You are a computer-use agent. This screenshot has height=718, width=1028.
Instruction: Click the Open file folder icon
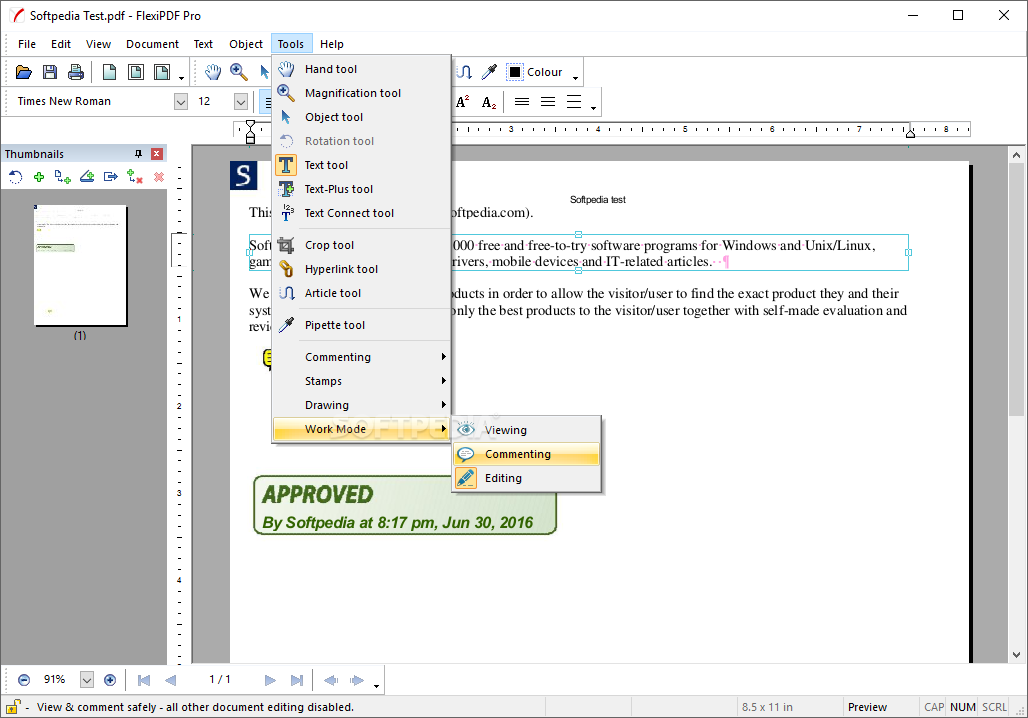tap(24, 72)
